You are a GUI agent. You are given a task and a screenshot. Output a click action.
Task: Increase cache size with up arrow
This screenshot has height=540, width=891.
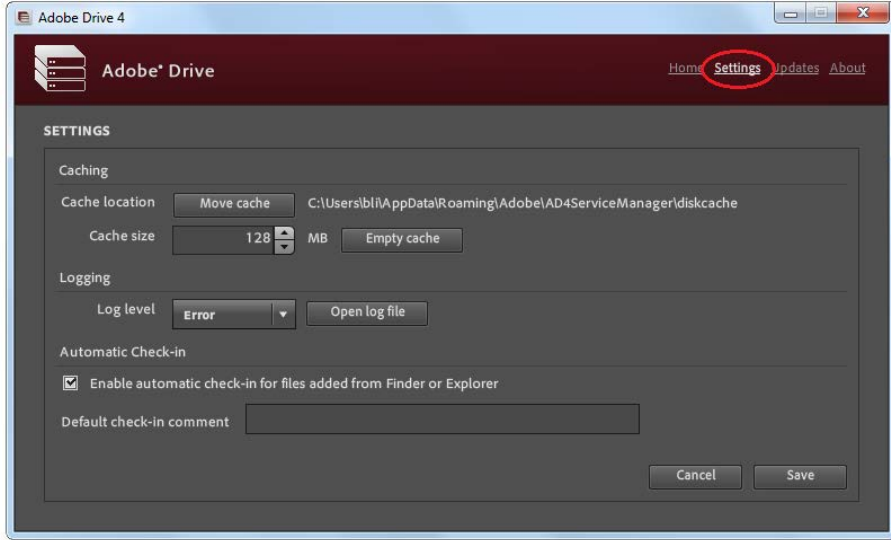tap(284, 233)
